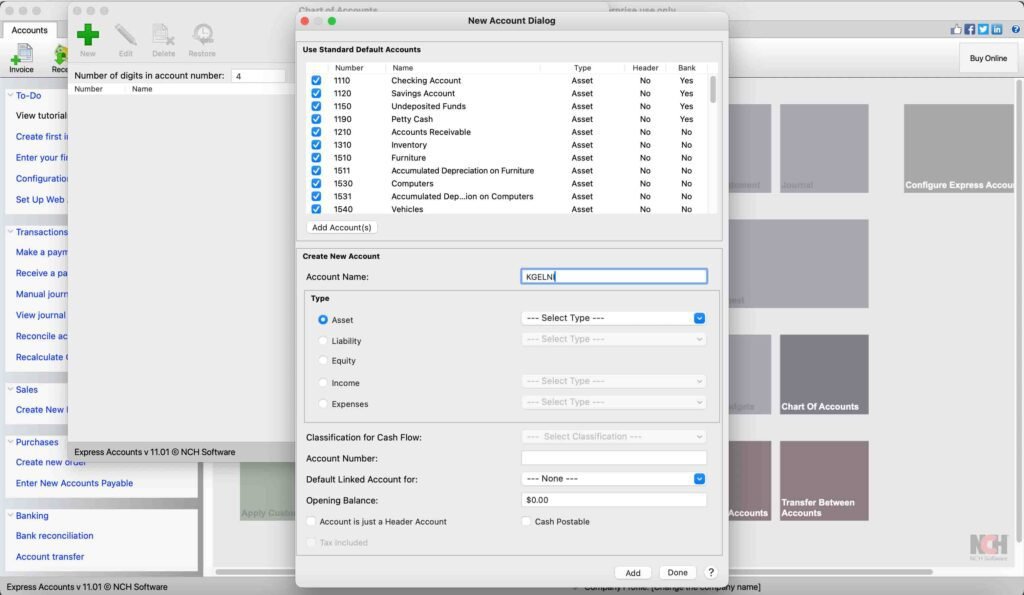Open the Default Linked Account dropdown

pos(613,479)
